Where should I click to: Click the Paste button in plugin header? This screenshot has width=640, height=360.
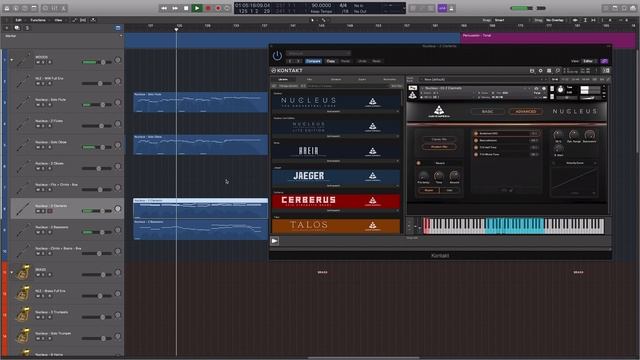click(345, 61)
